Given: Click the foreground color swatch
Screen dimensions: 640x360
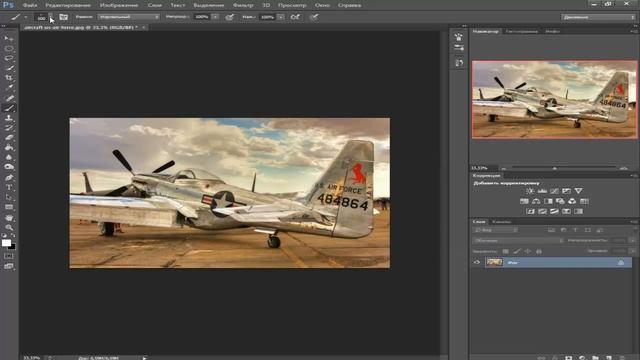Looking at the screenshot, I should click(7, 243).
